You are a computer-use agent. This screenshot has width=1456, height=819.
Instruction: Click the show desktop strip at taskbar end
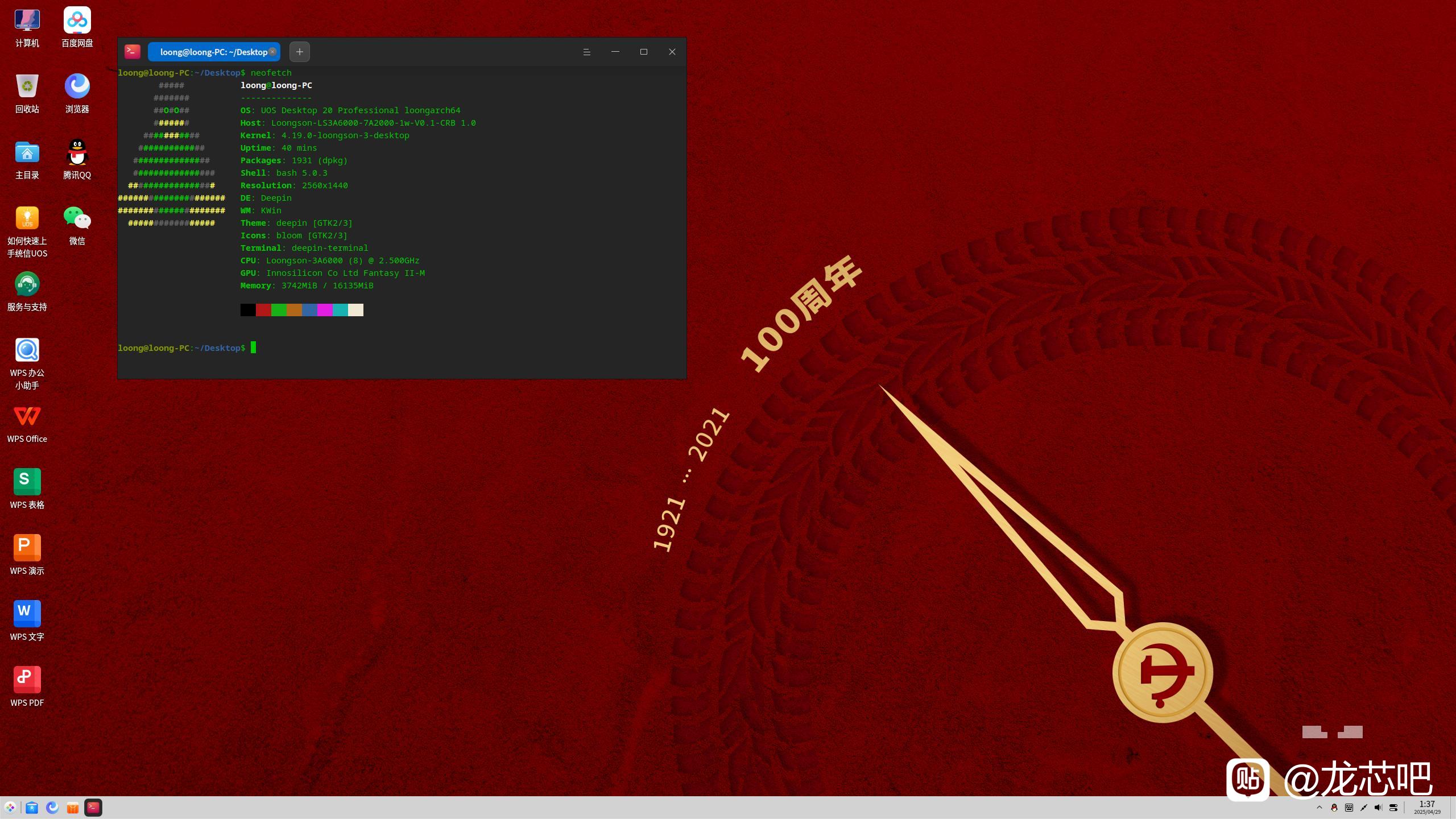click(x=1453, y=808)
